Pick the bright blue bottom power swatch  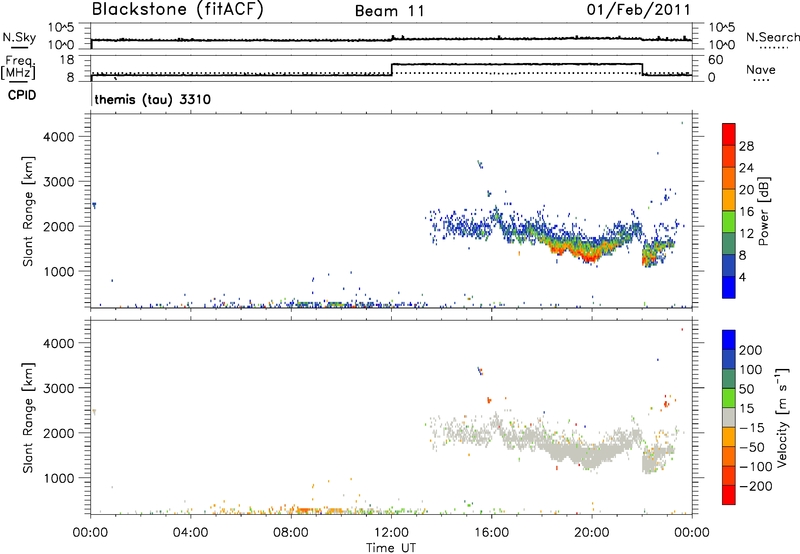tap(729, 287)
